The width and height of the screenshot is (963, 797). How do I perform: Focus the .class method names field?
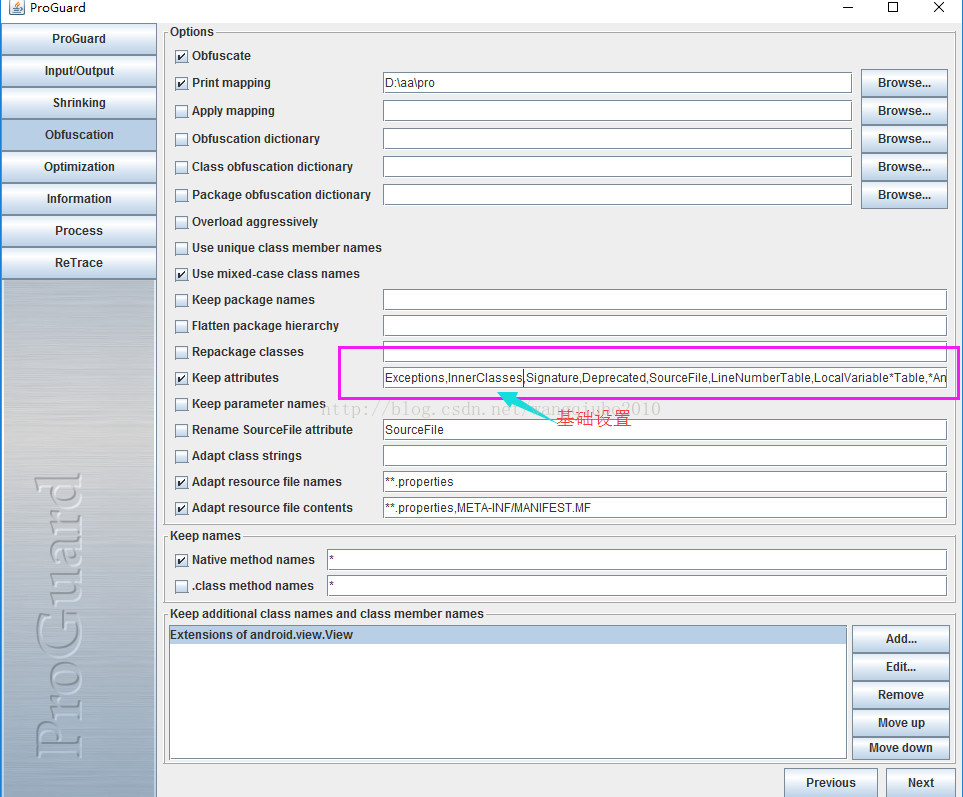coord(636,586)
